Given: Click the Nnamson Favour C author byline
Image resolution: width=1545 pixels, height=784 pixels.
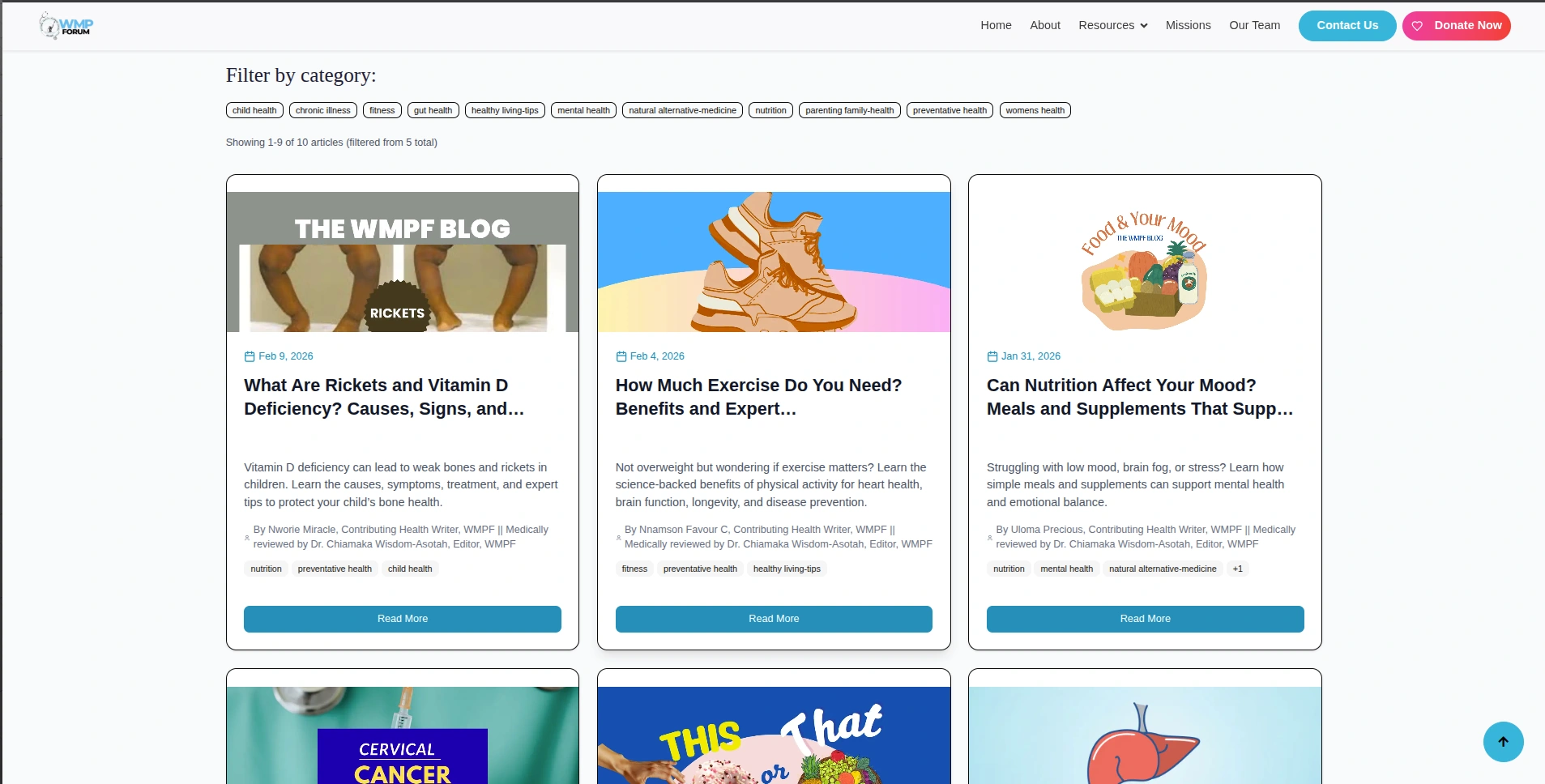Looking at the screenshot, I should (779, 537).
